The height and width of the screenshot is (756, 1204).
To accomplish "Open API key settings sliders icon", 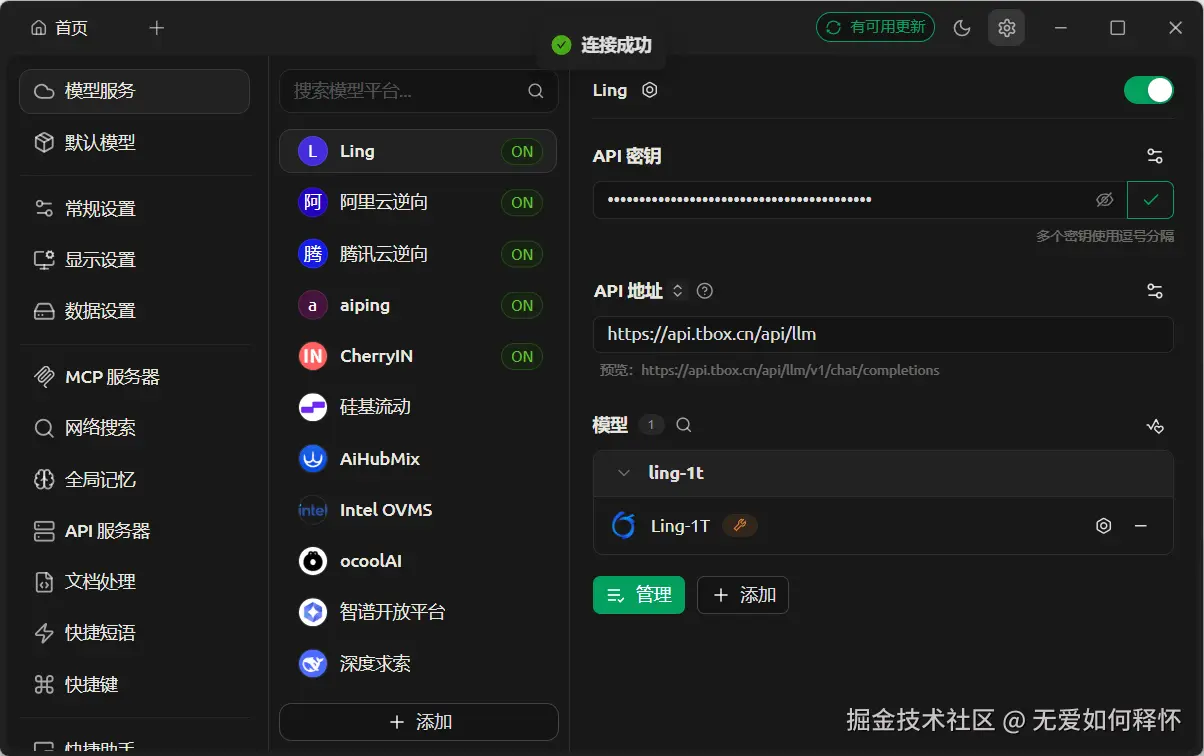I will tap(1155, 156).
